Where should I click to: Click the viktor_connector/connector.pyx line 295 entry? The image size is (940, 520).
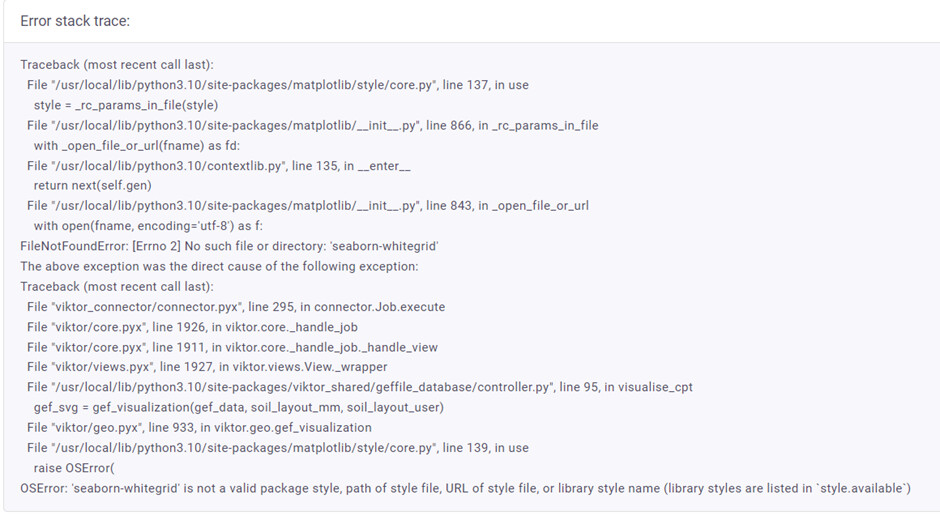236,307
